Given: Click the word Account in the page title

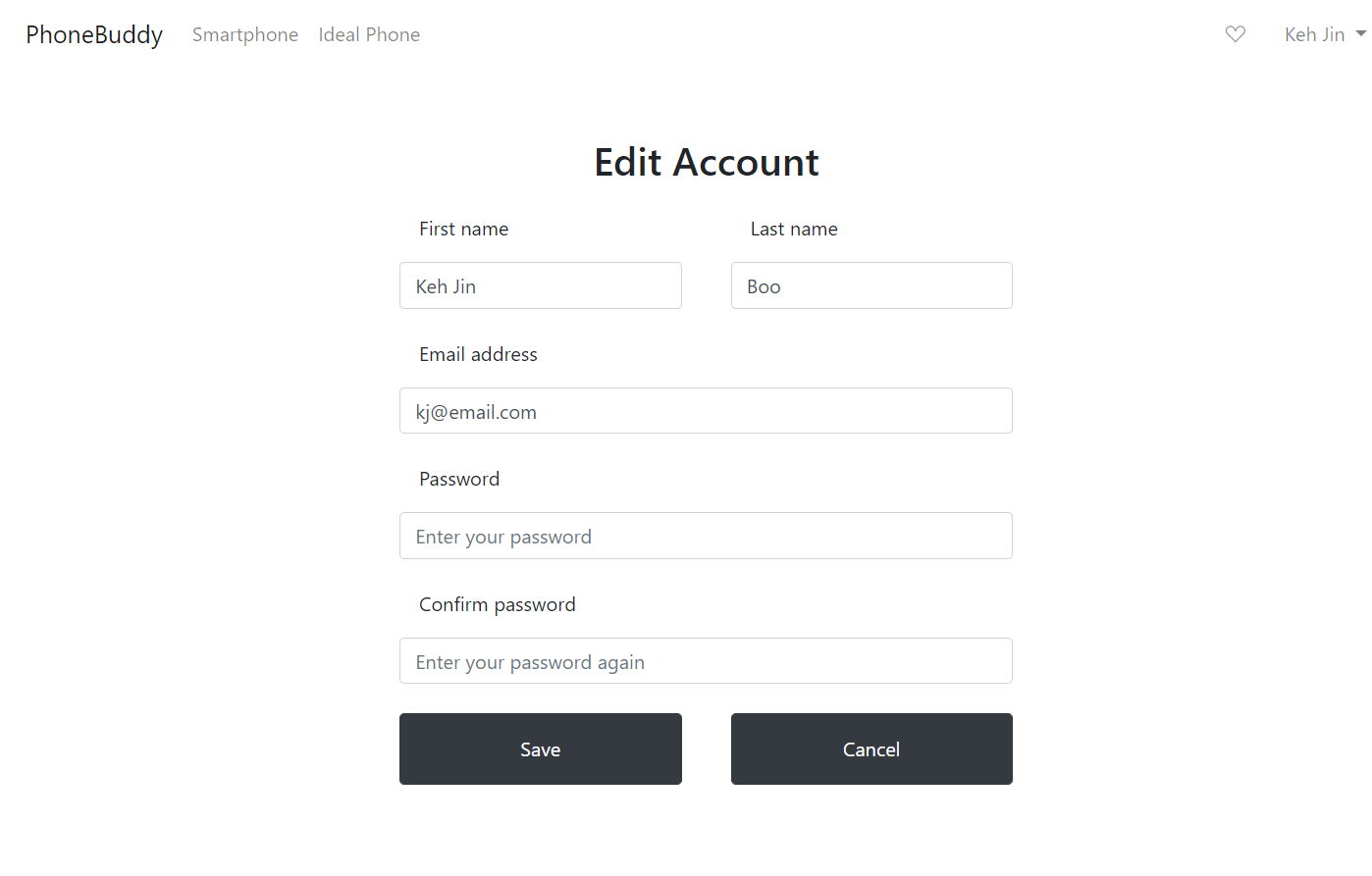Looking at the screenshot, I should [x=747, y=162].
